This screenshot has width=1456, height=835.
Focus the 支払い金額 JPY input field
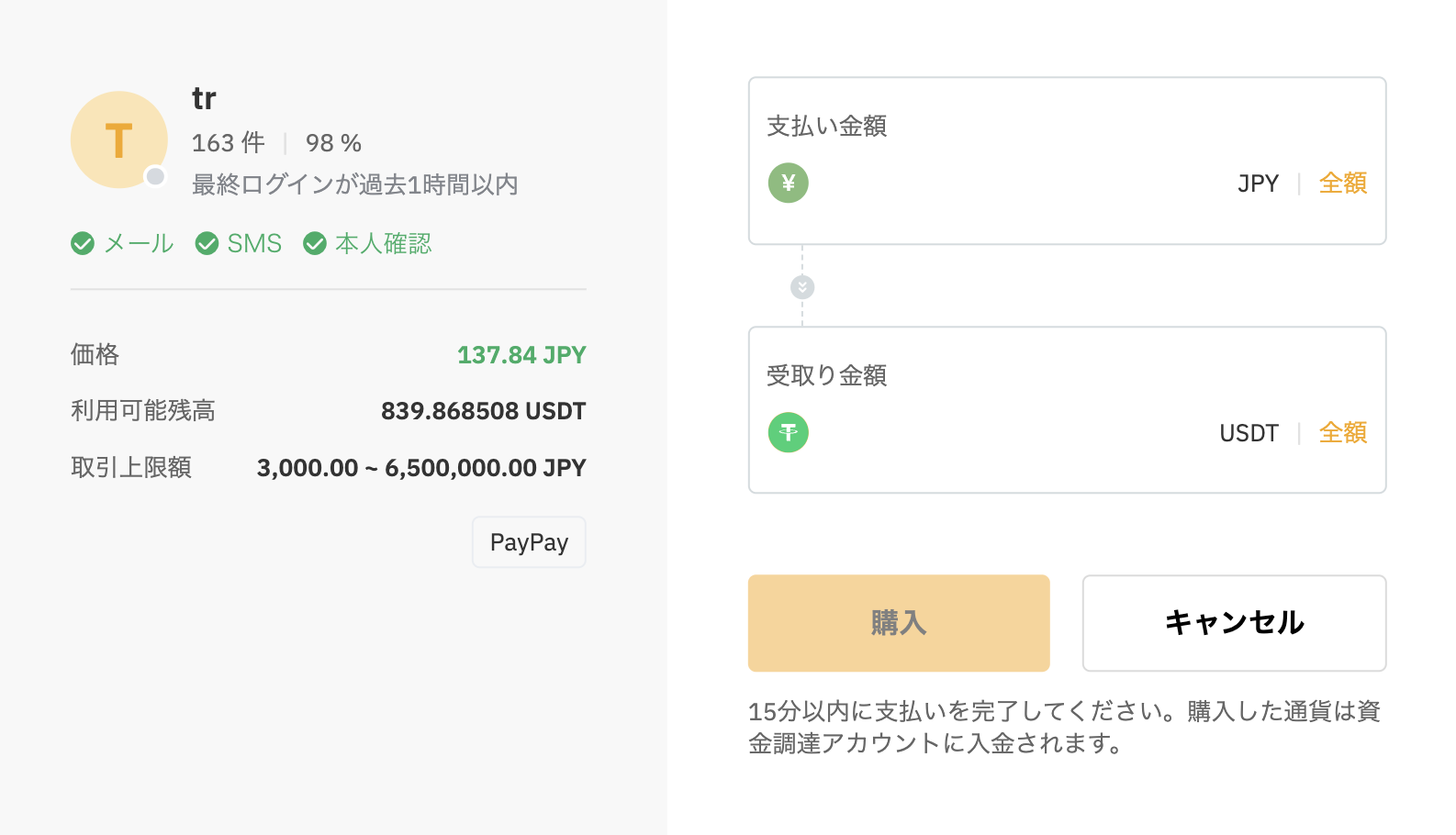[x=1019, y=184]
